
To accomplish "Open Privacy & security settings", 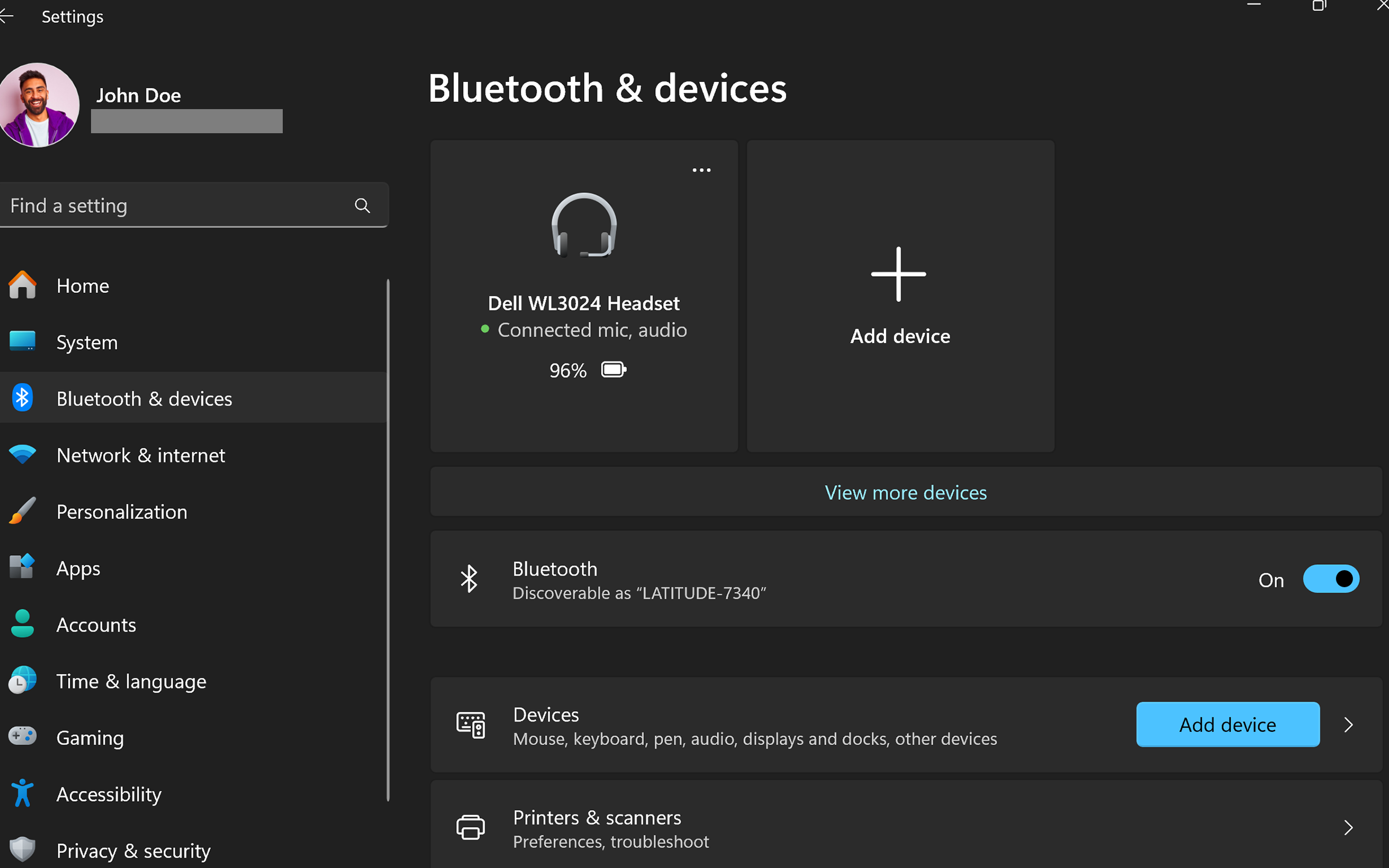I will click(193, 851).
